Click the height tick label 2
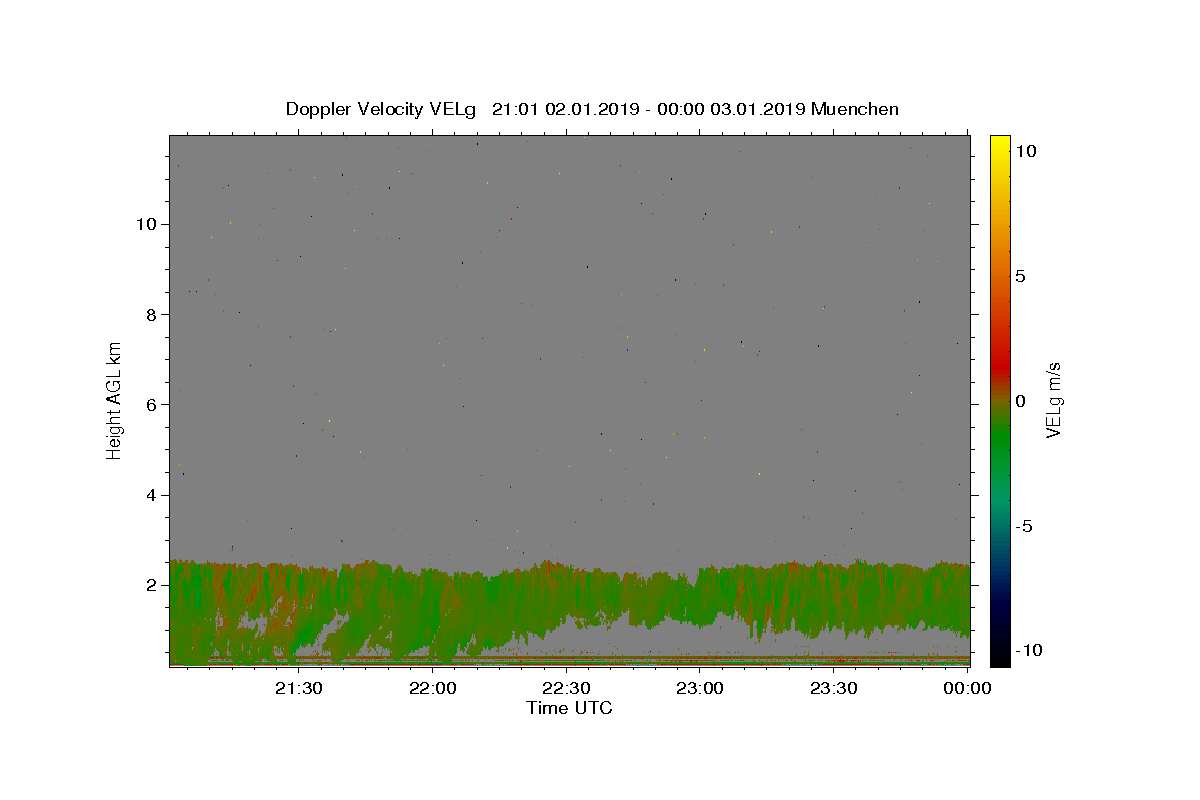The height and width of the screenshot is (800, 1200). (x=153, y=585)
